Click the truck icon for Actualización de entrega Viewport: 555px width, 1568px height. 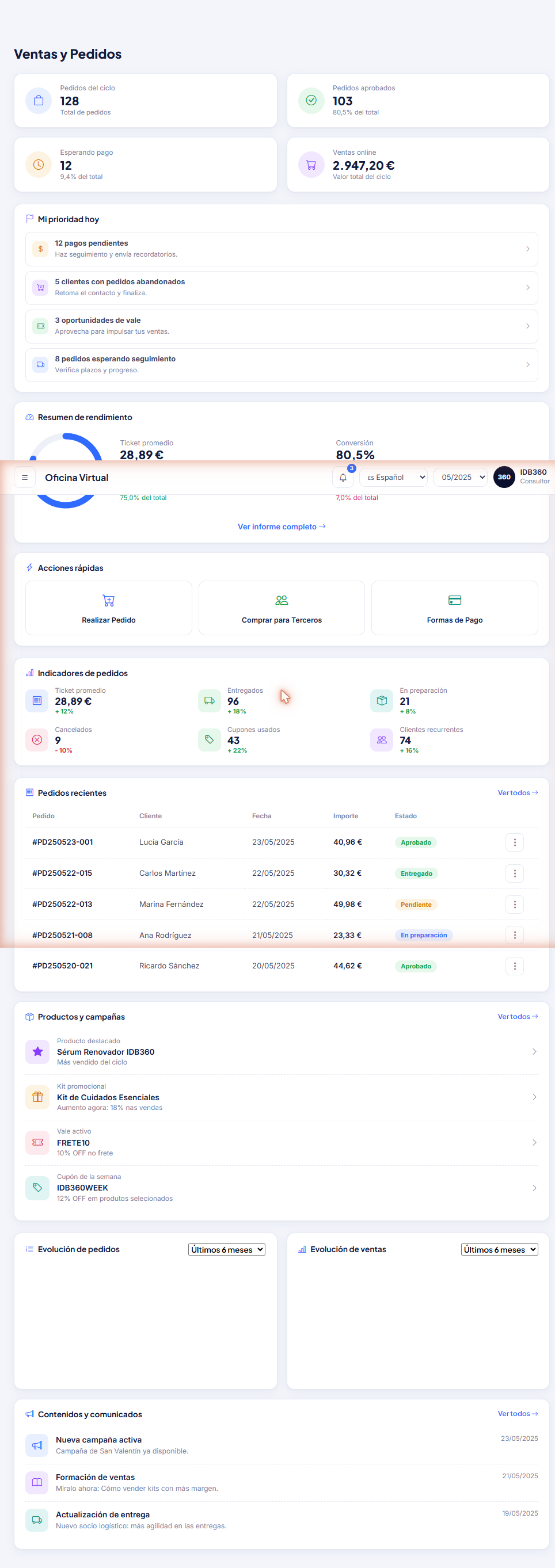[x=37, y=1520]
